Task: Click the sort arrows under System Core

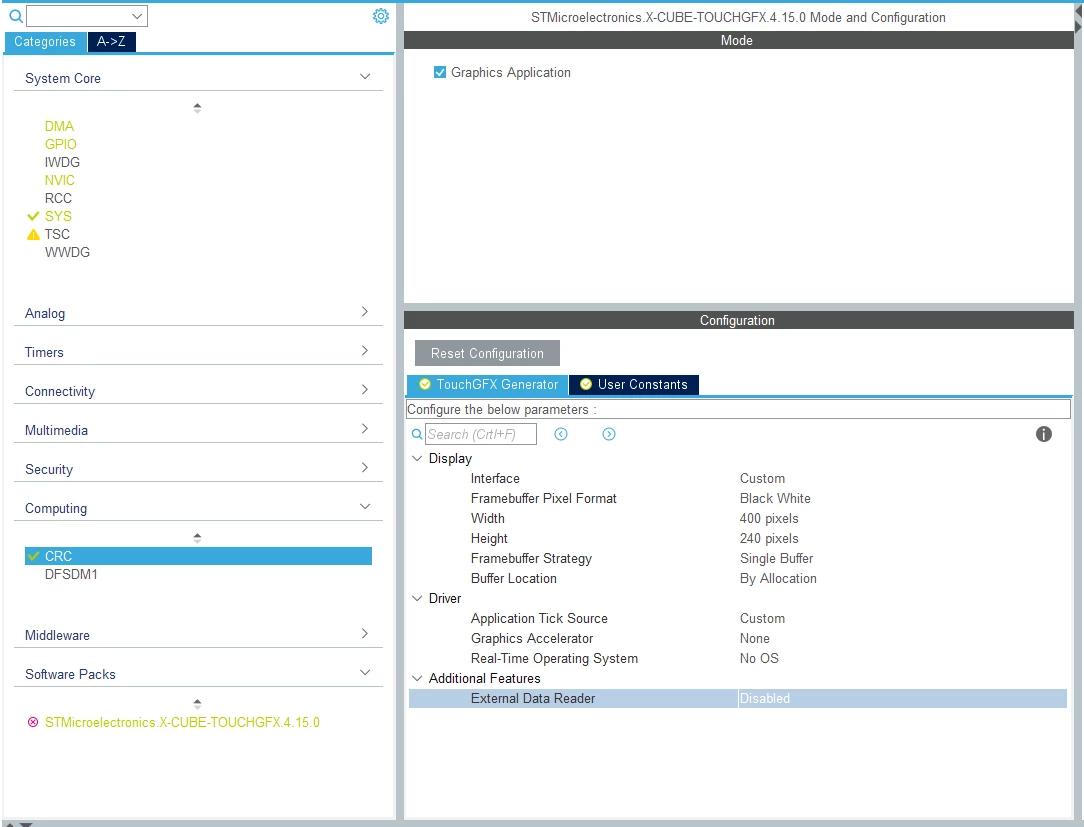Action: click(197, 108)
